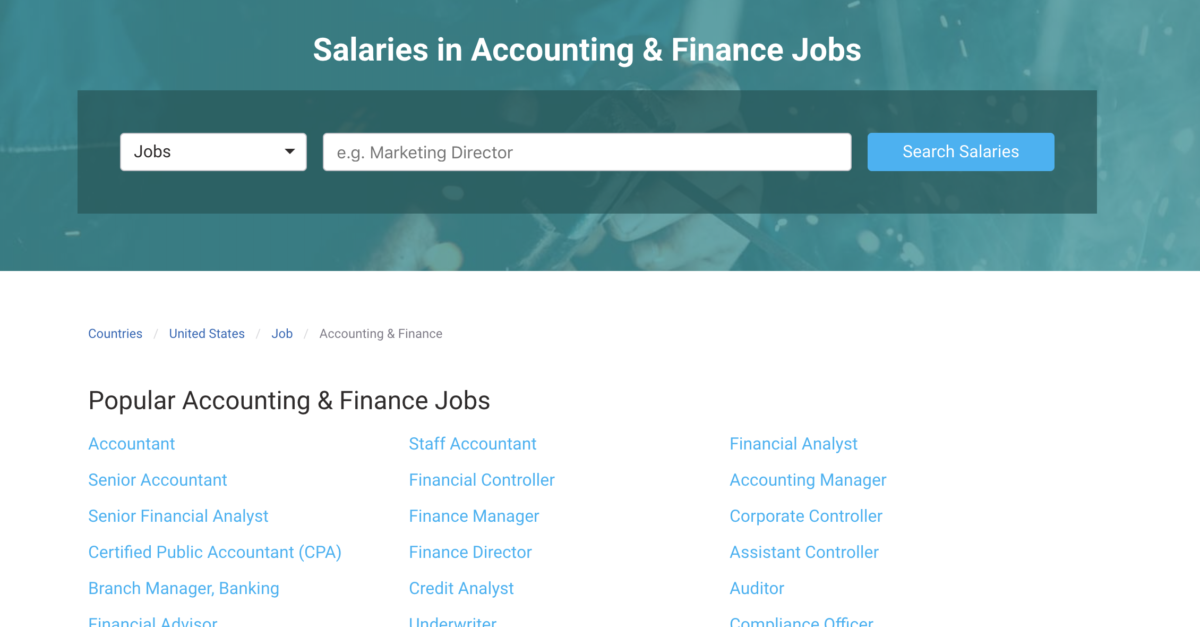Click the Job breadcrumb link

tap(281, 333)
